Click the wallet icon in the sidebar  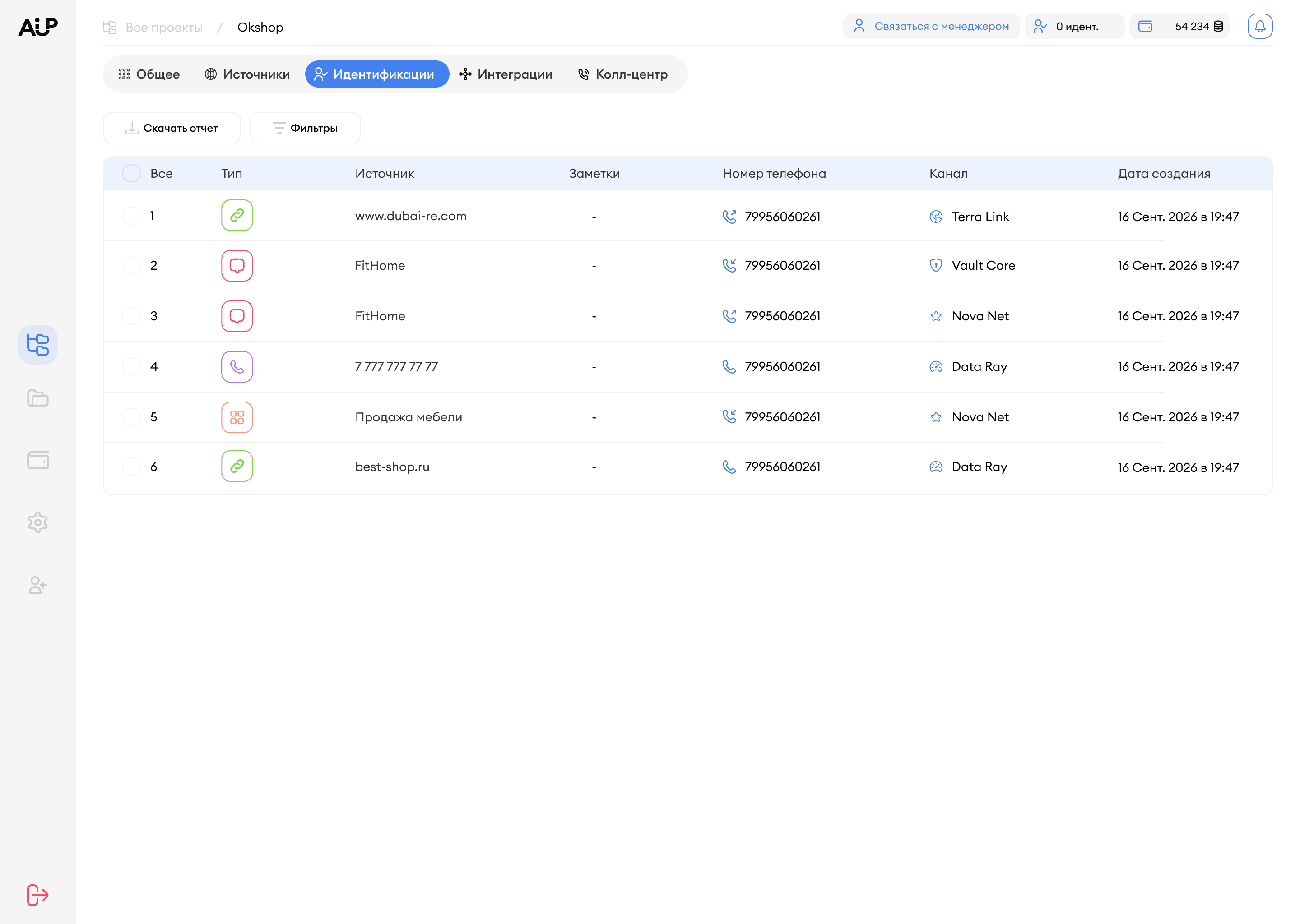(x=37, y=460)
